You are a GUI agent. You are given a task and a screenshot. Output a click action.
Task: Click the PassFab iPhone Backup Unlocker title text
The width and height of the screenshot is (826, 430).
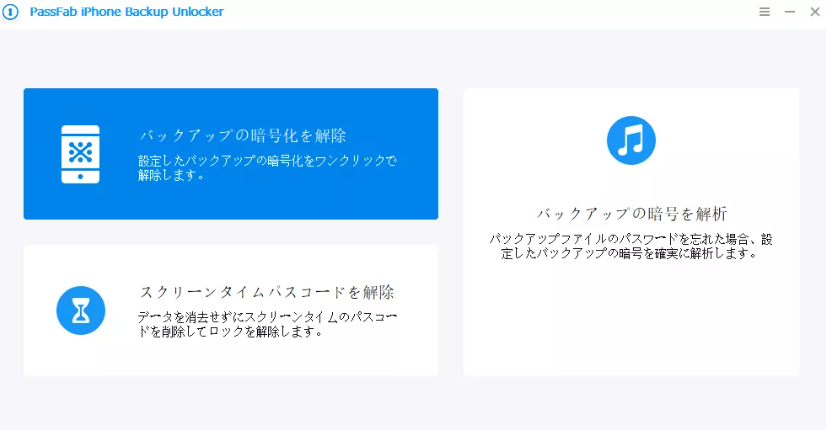click(x=126, y=12)
